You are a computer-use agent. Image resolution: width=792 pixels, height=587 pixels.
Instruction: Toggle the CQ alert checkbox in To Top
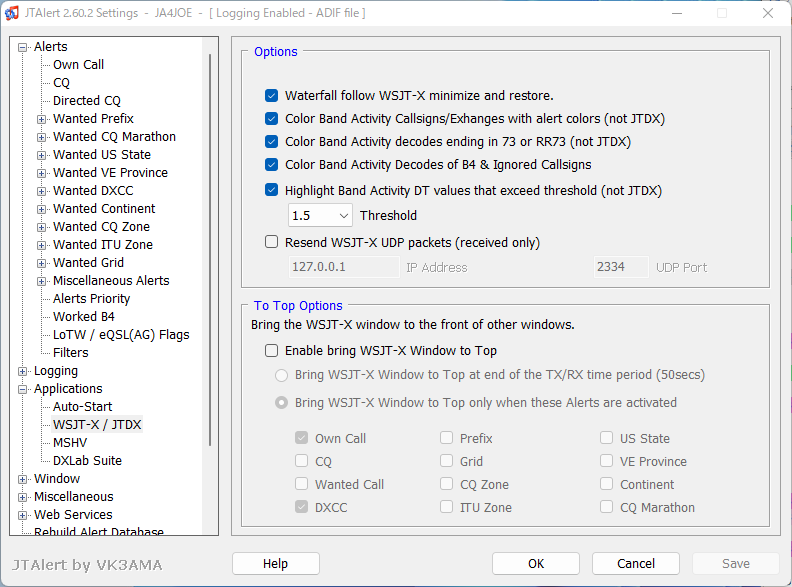point(302,461)
